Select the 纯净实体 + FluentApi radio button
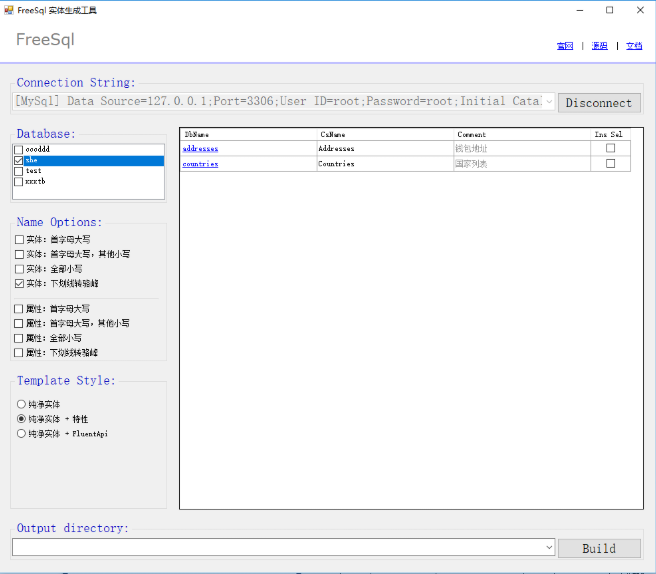This screenshot has height=574, width=656. 21,433
